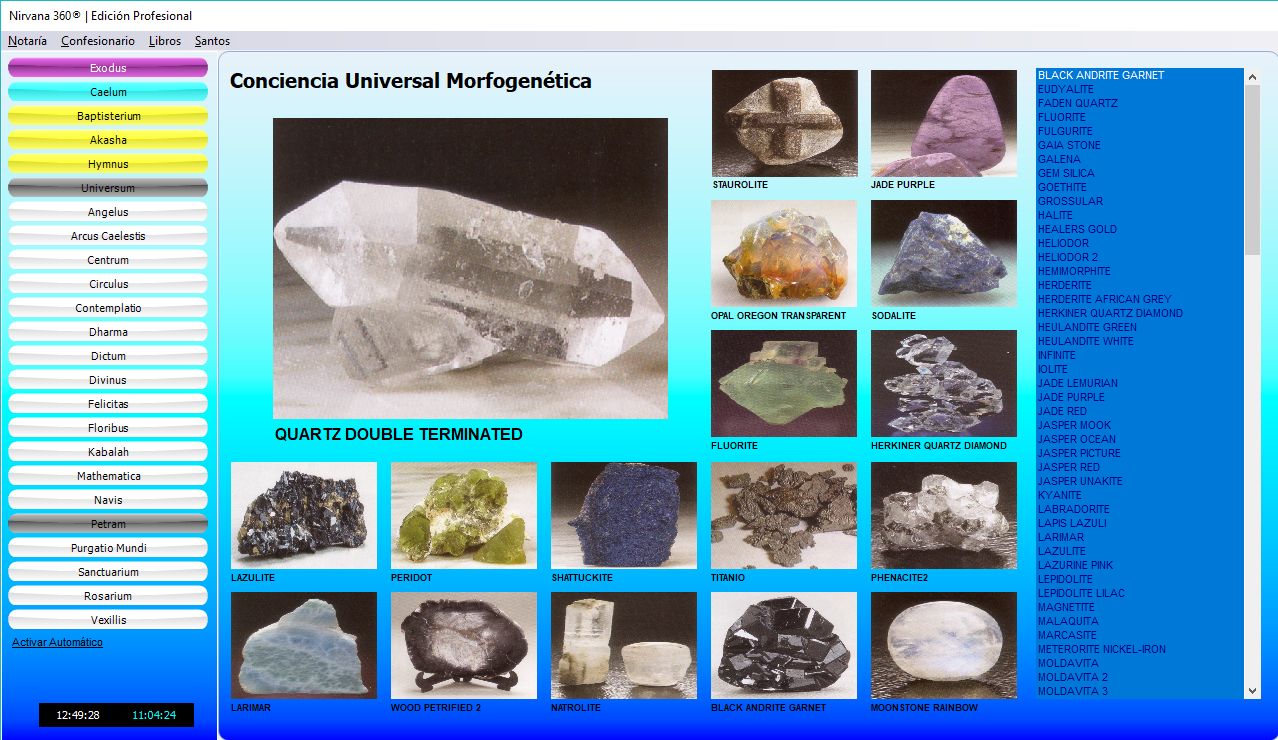Select the Natrolite thumbnail
The image size is (1278, 740).
coord(624,645)
